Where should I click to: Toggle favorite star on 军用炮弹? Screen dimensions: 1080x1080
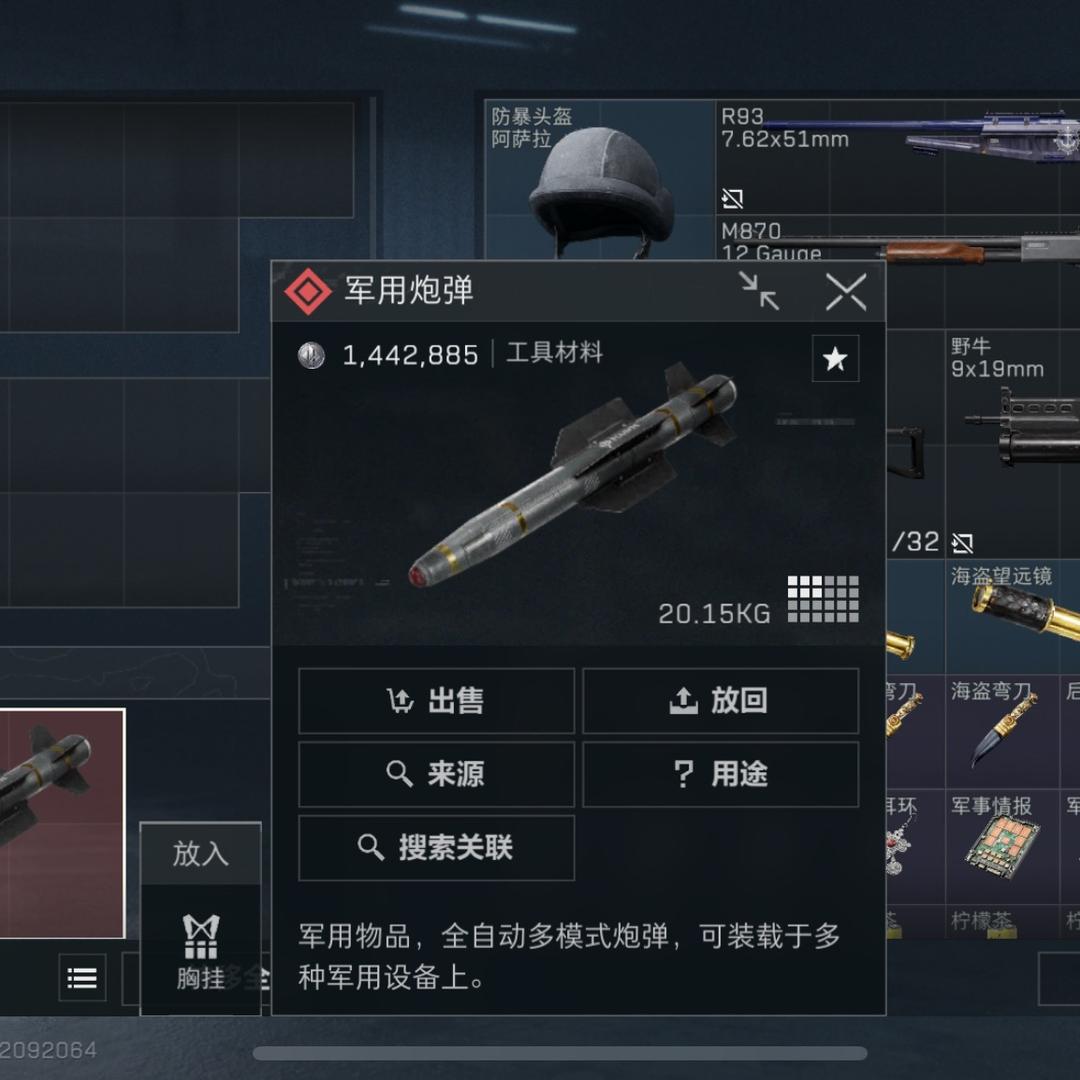835,358
